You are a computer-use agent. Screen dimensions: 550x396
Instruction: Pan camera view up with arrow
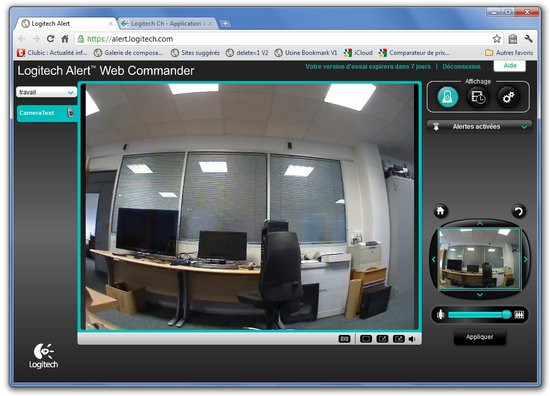click(480, 223)
